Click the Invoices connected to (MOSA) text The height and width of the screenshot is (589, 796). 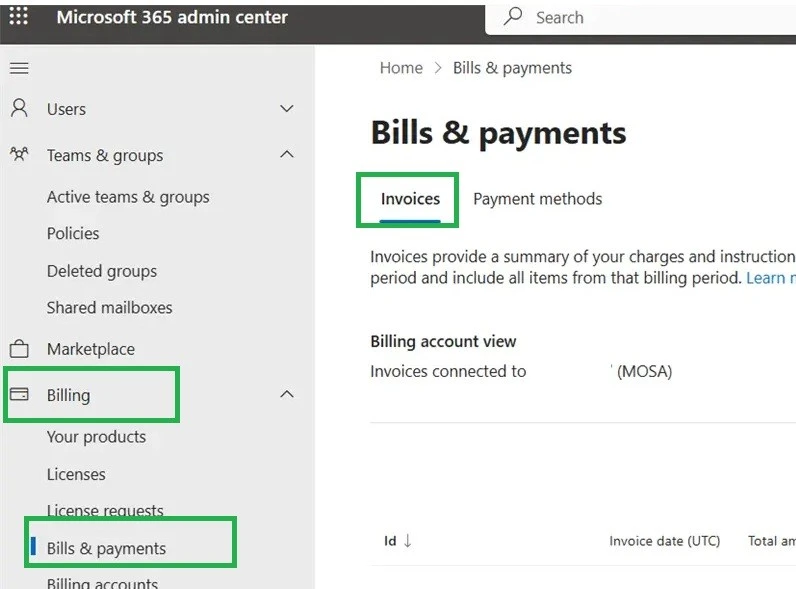pyautogui.click(x=521, y=371)
